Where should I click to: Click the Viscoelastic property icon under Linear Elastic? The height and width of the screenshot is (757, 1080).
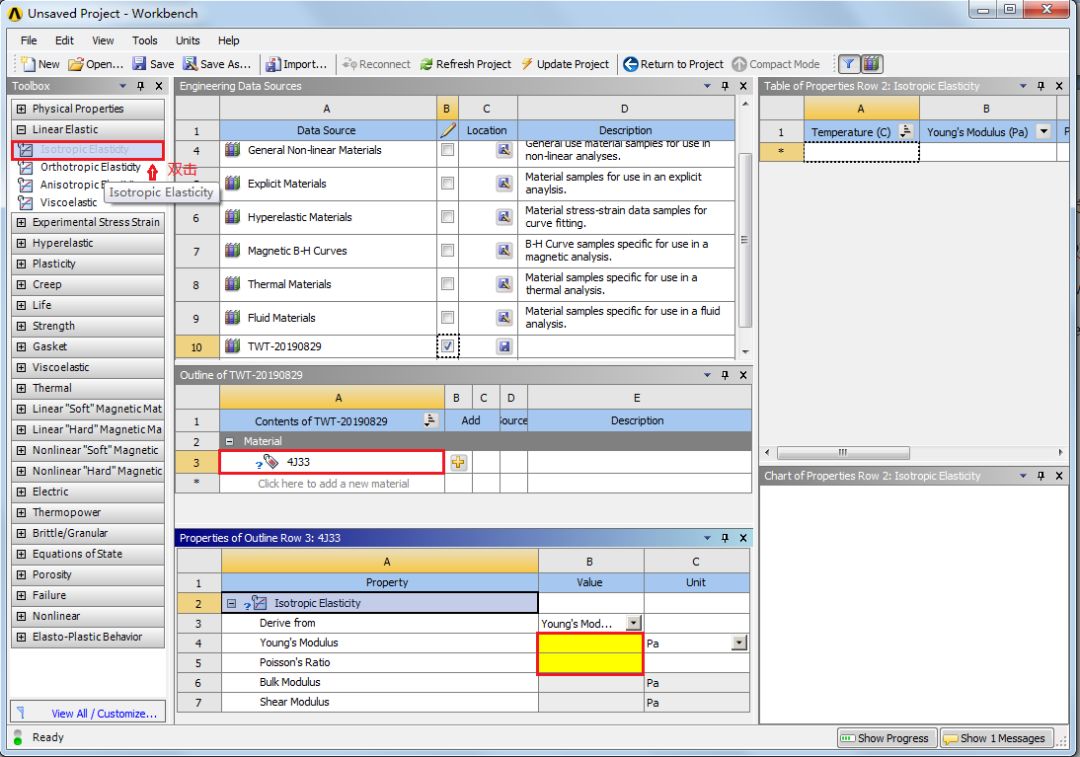tap(25, 203)
